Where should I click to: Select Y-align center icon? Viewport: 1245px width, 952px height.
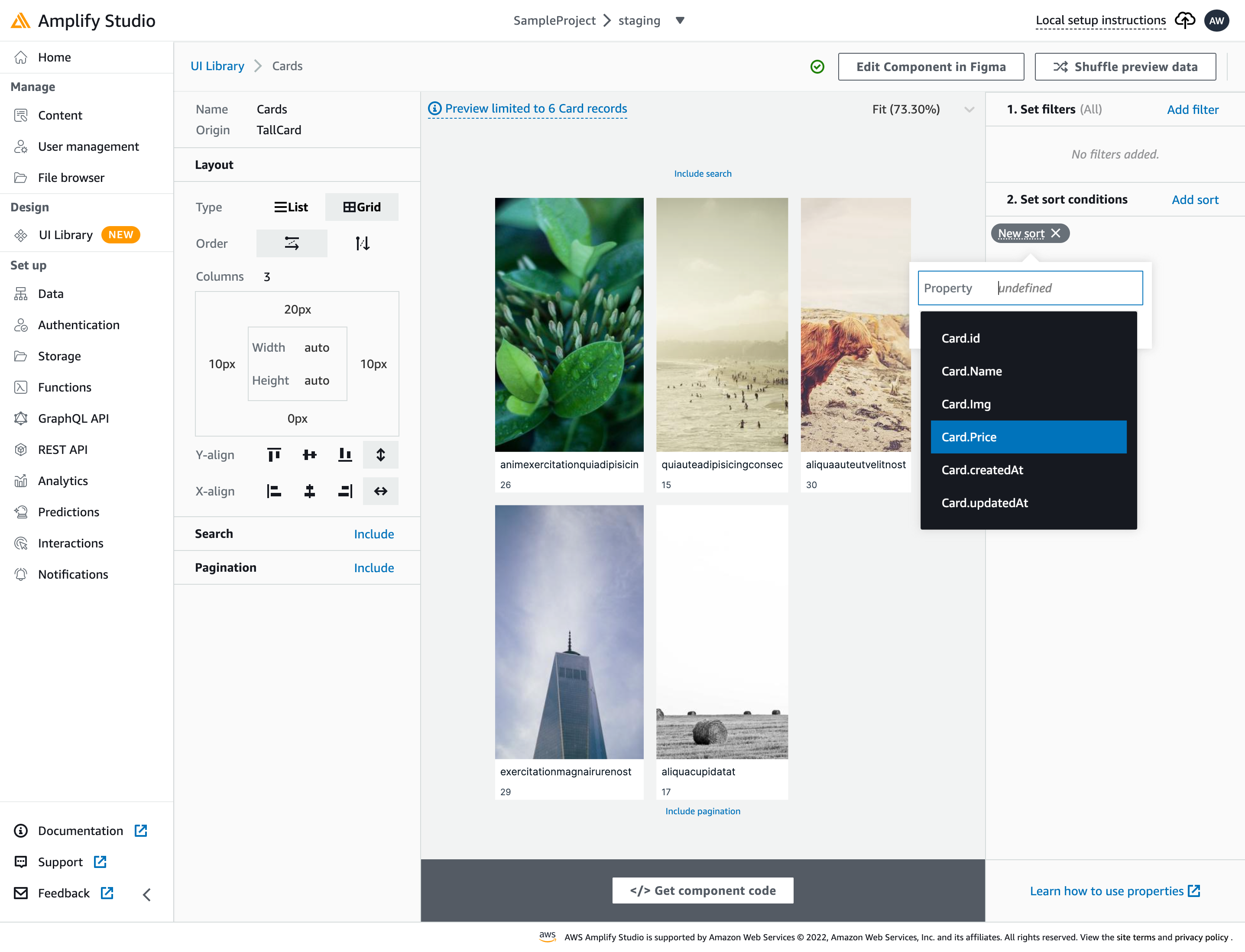click(x=309, y=454)
